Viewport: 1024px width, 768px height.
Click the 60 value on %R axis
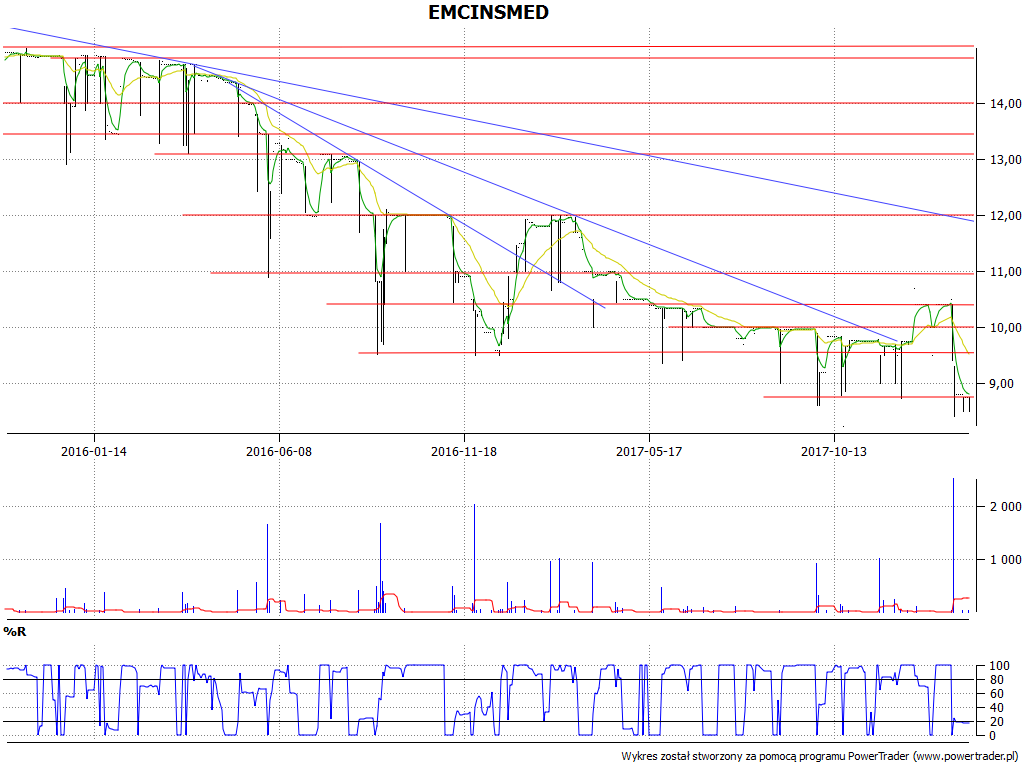[x=997, y=694]
